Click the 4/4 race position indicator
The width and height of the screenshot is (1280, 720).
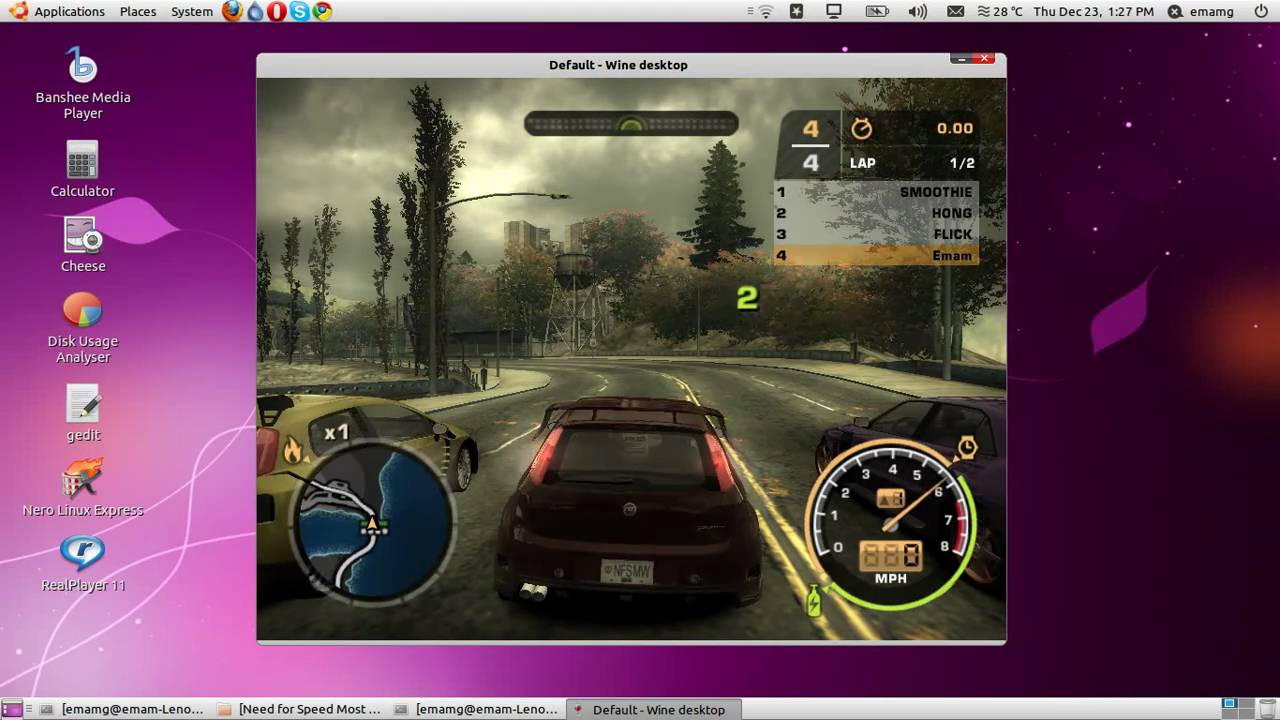[x=810, y=145]
